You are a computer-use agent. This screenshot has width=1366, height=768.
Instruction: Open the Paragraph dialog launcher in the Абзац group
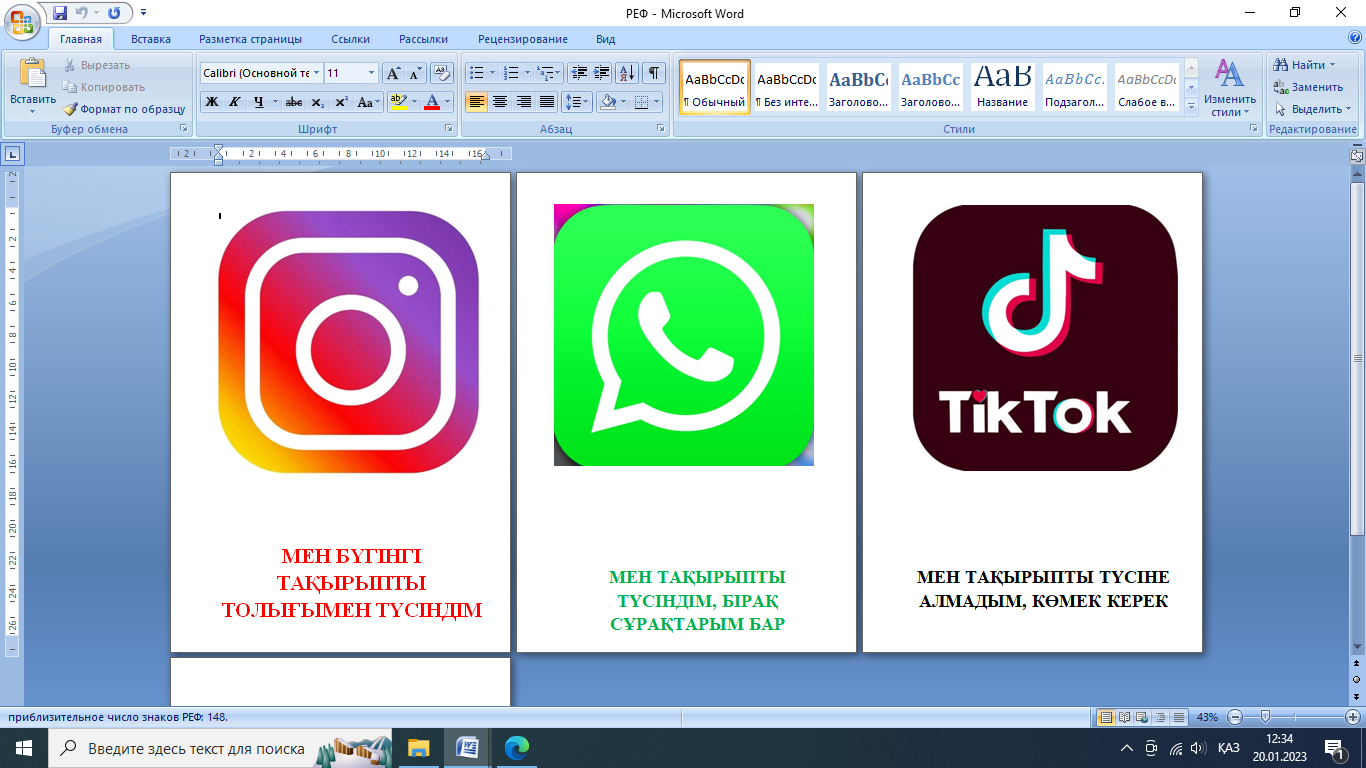661,129
